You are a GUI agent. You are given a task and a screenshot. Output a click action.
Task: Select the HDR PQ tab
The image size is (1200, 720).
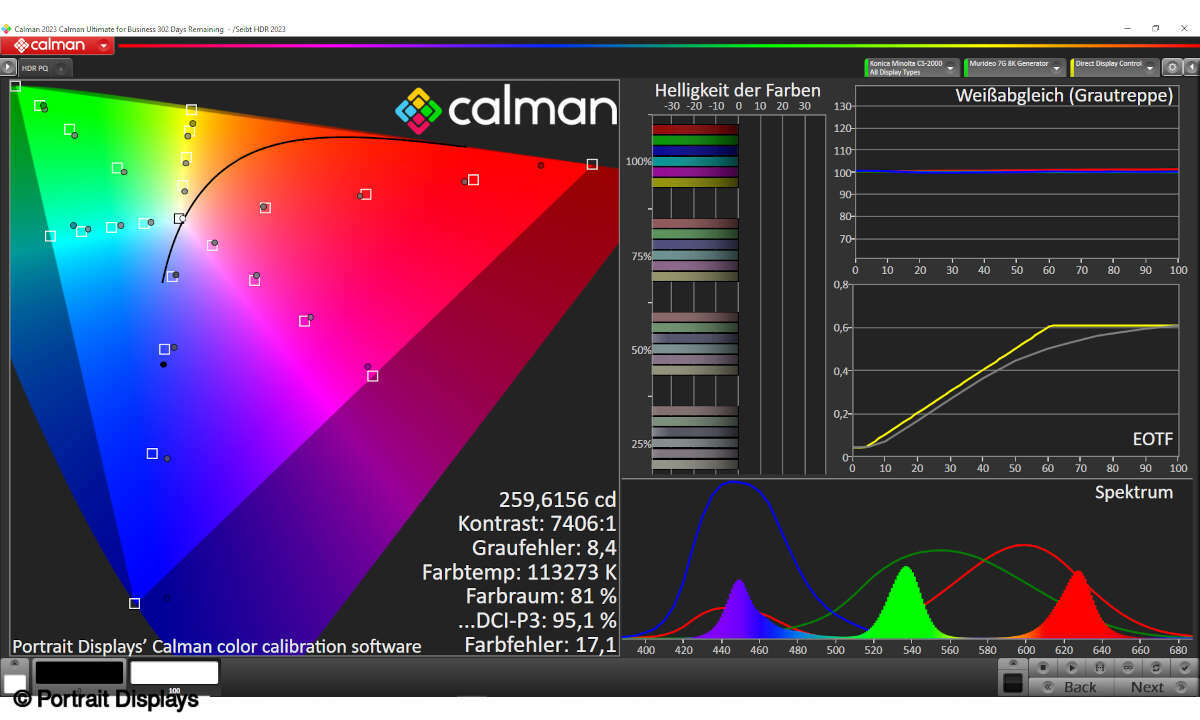point(36,68)
